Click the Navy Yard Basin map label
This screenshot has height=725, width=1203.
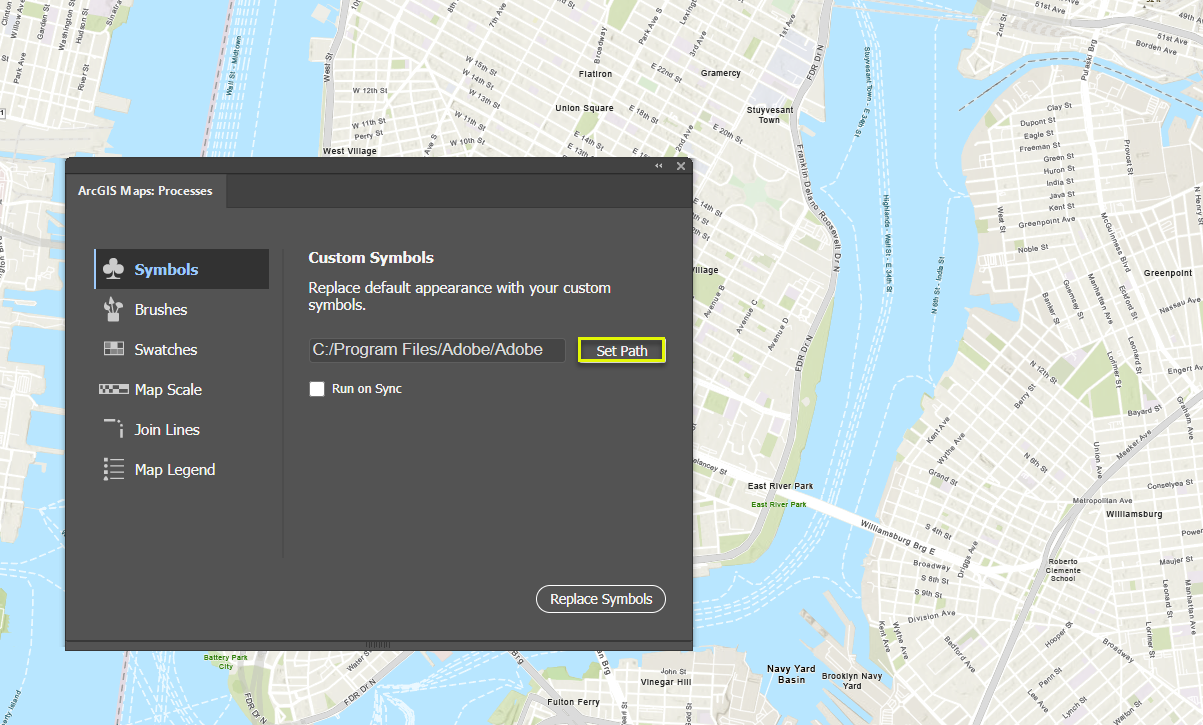point(792,674)
